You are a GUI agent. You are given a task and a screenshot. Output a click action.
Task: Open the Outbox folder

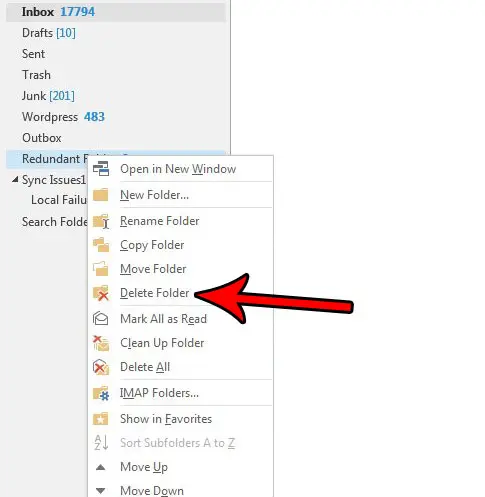click(x=116, y=138)
